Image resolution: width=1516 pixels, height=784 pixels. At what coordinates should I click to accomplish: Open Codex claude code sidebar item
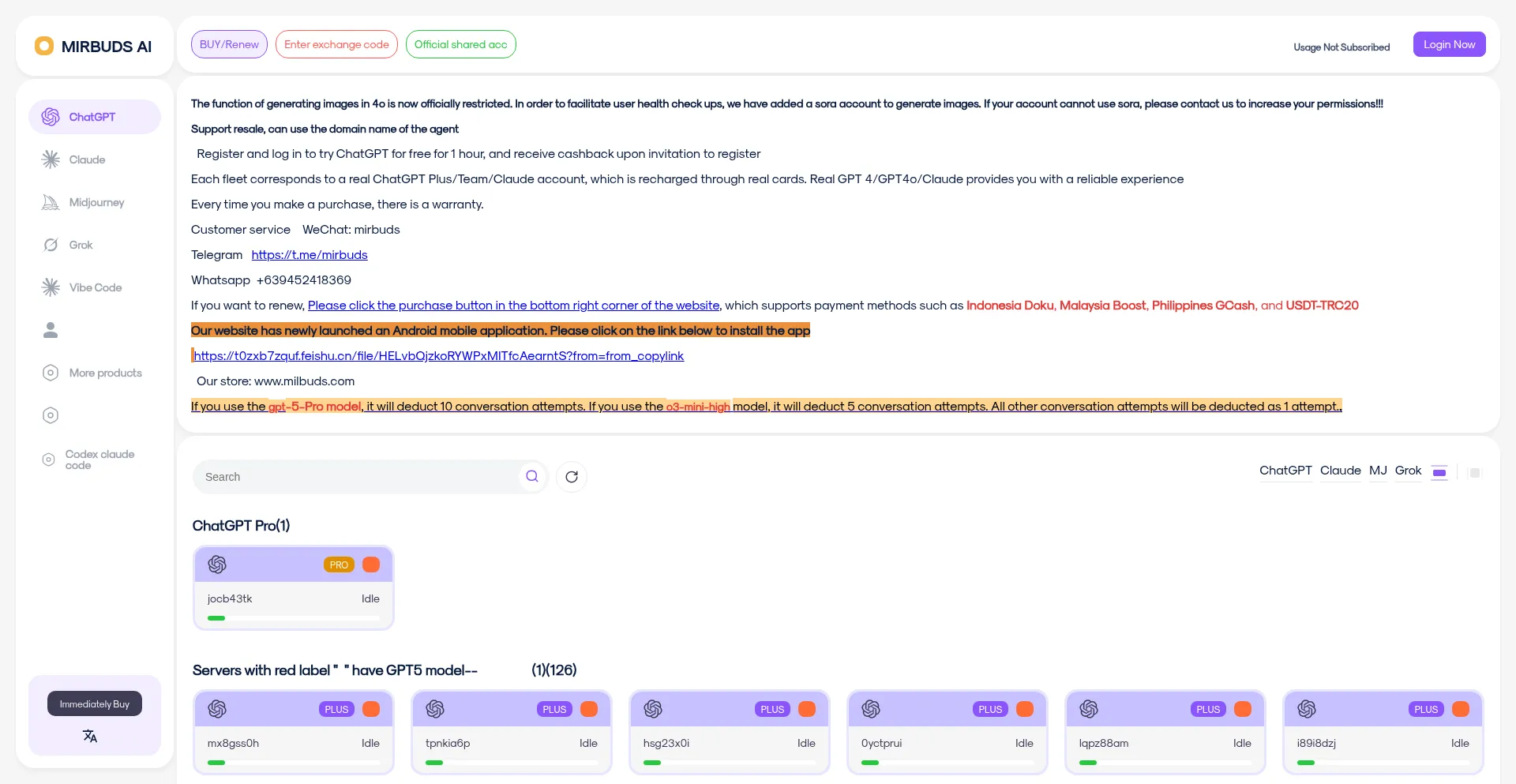pos(95,460)
